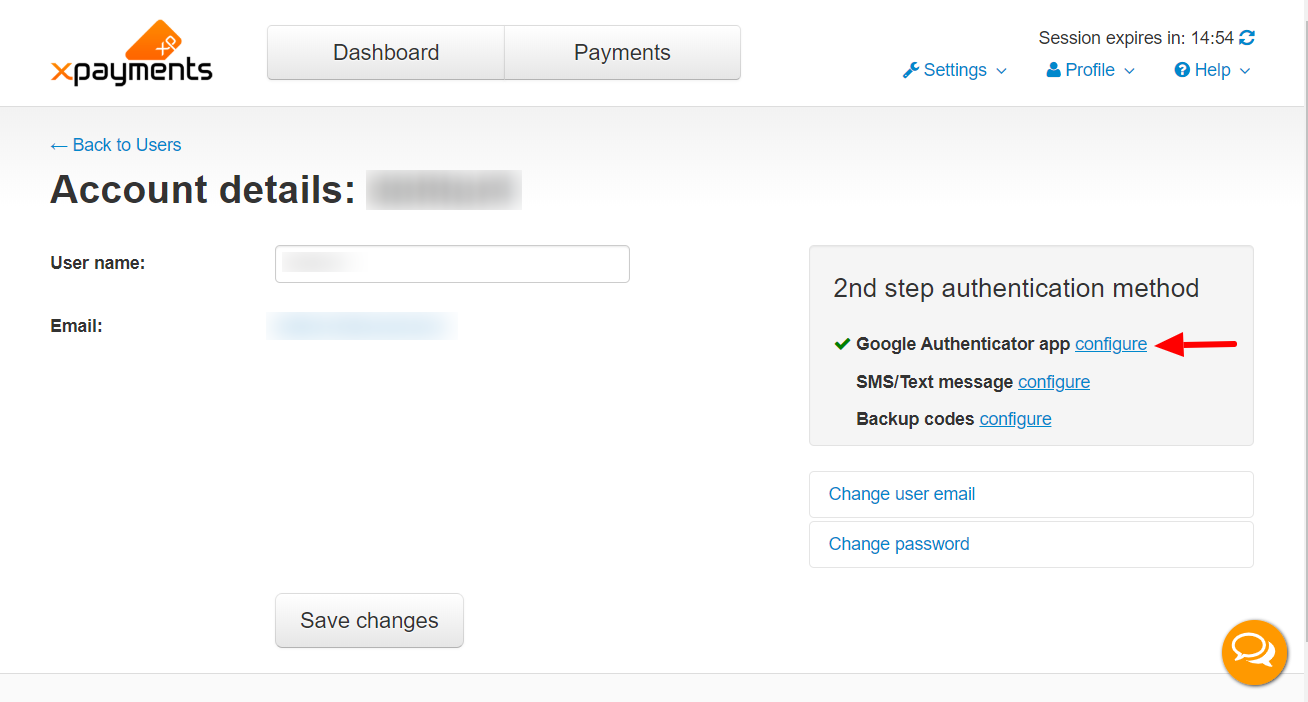
Task: Configure SMS/Text message authentication
Action: [1054, 382]
